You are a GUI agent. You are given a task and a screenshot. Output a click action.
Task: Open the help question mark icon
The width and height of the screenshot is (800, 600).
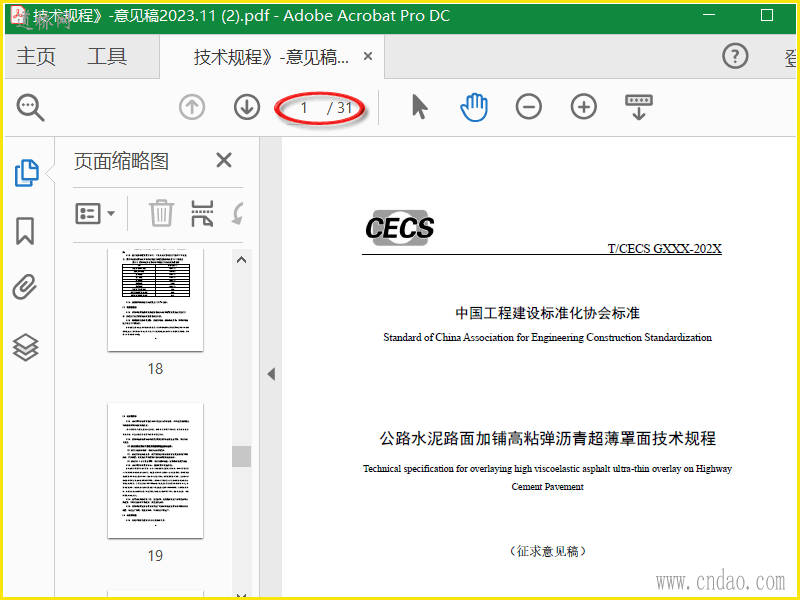tap(735, 56)
